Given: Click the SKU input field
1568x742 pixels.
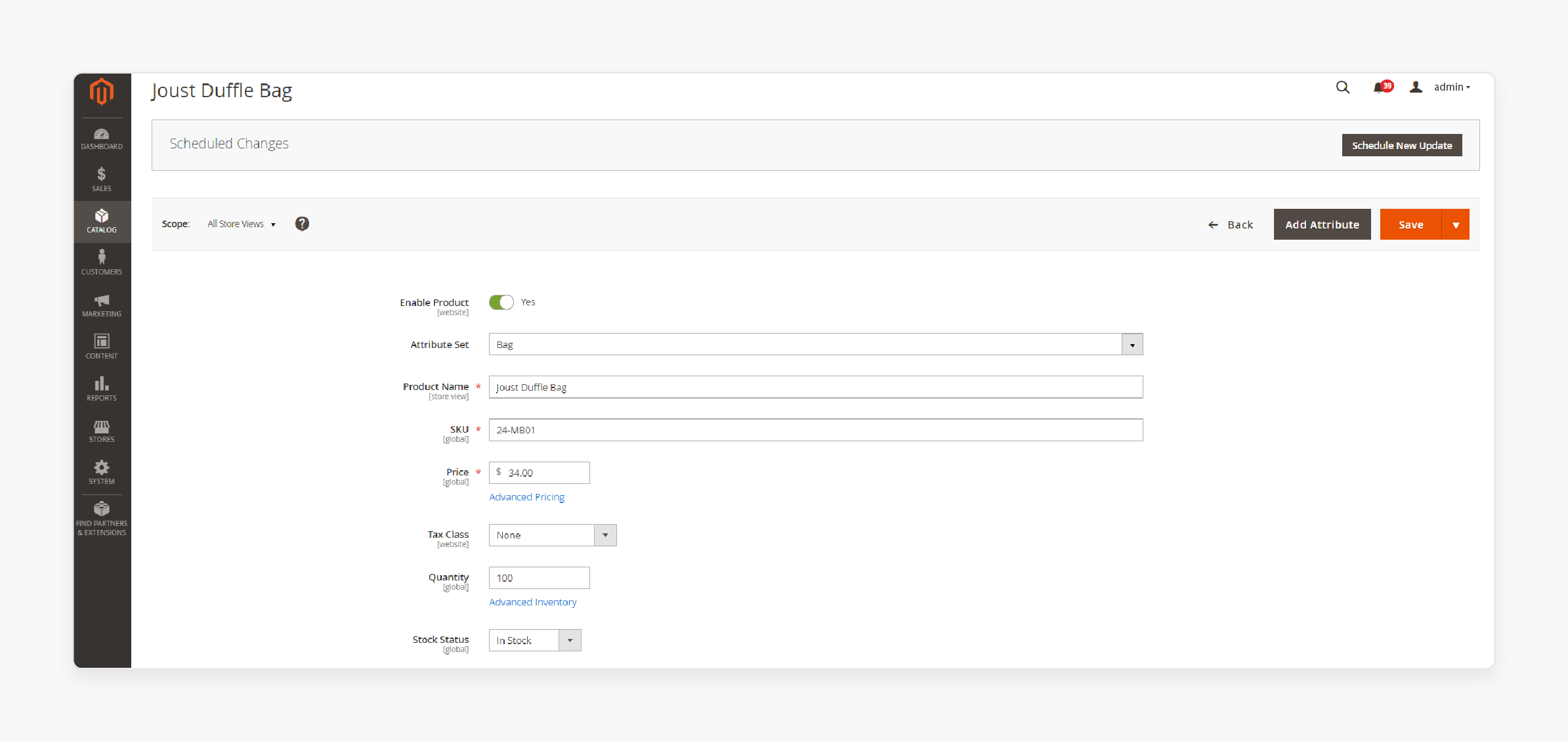Looking at the screenshot, I should click(815, 430).
